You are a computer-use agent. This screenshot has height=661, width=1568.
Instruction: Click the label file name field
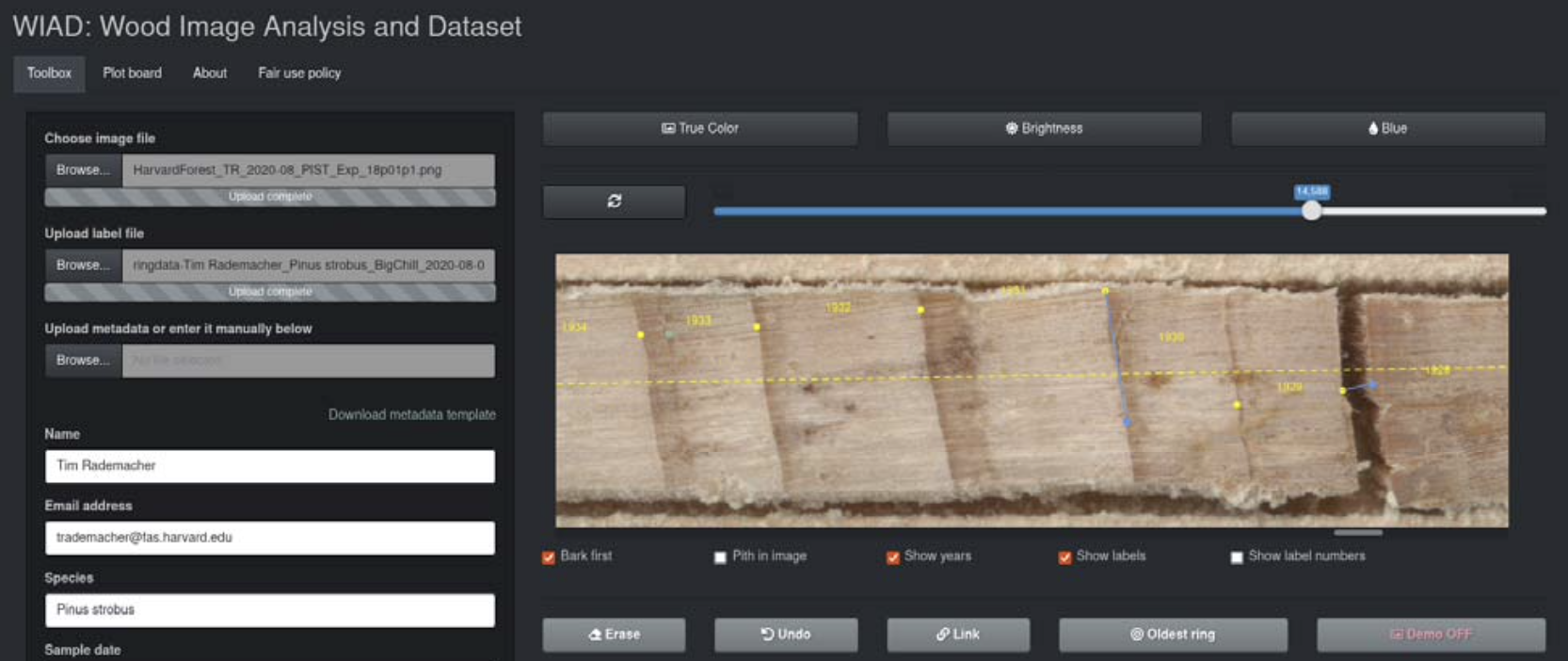[308, 266]
